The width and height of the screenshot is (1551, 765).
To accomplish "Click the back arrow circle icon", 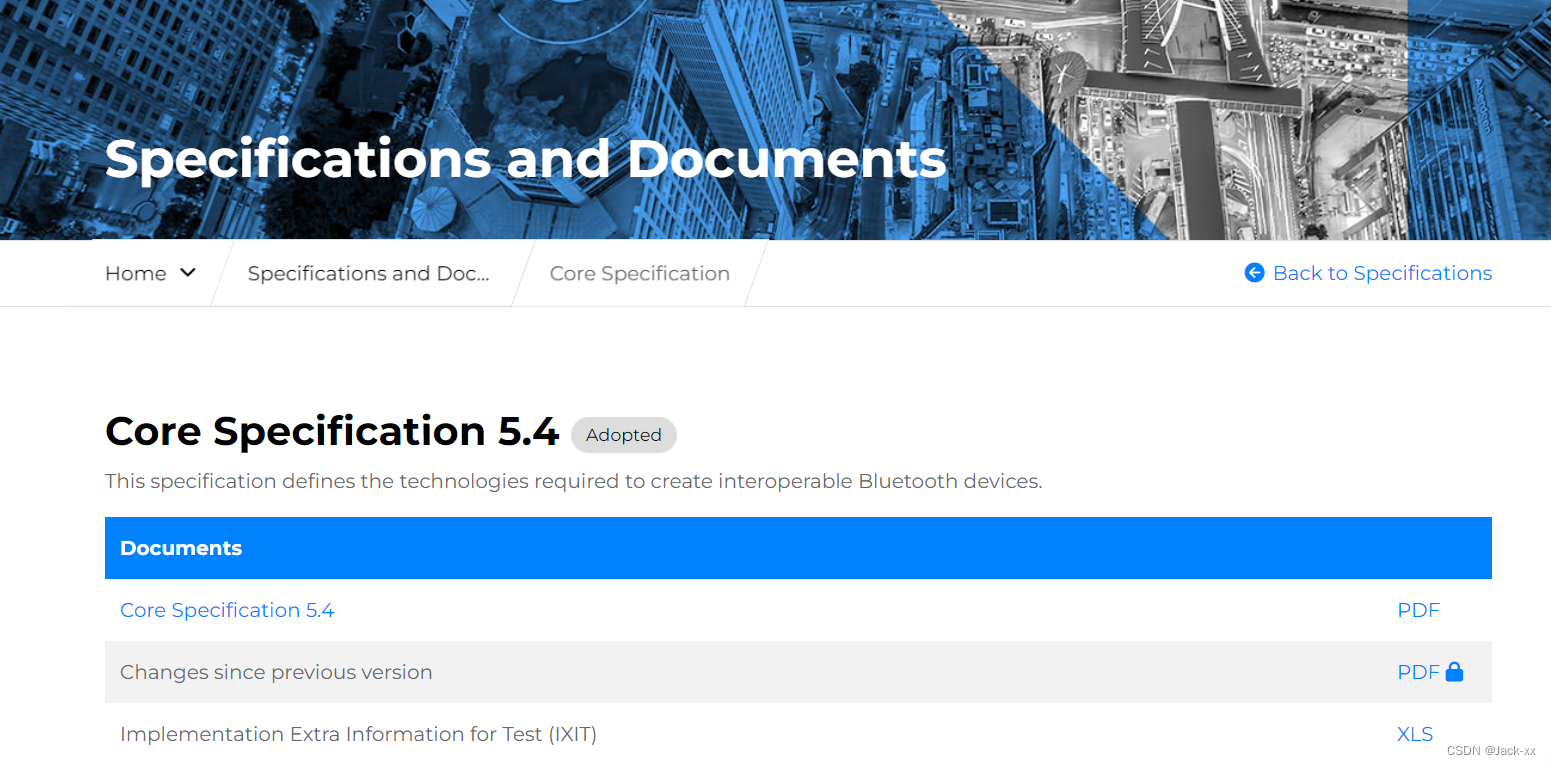I will (x=1254, y=273).
